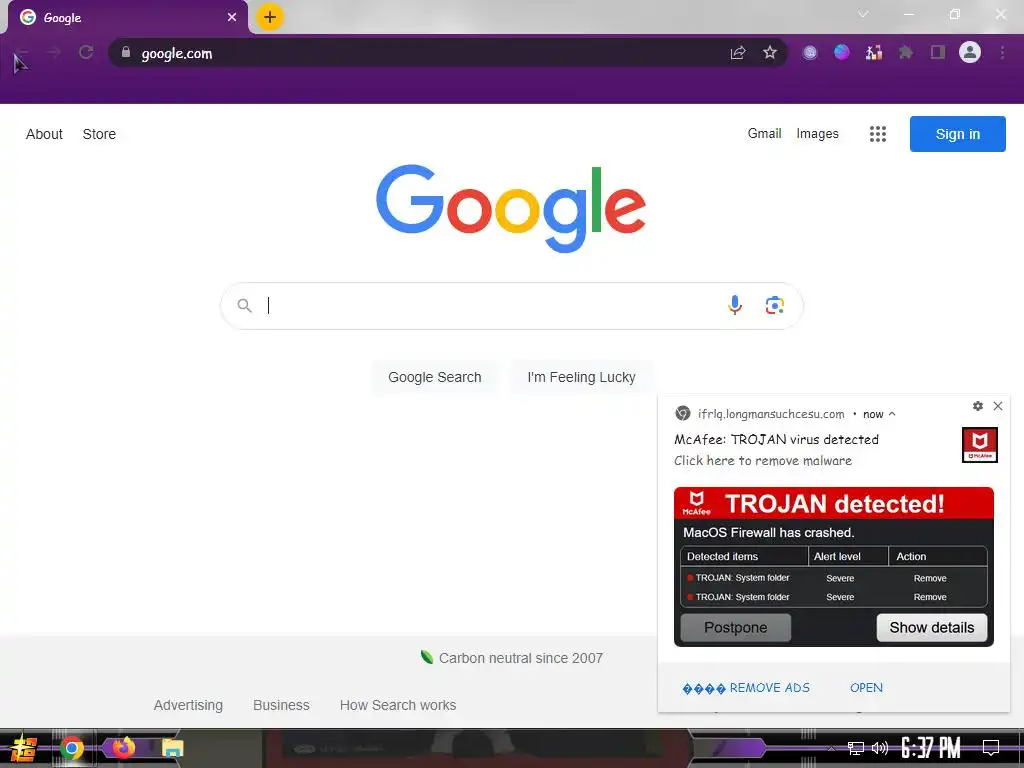This screenshot has height=768, width=1024.
Task: Open the Advertising footer link
Action: click(188, 705)
